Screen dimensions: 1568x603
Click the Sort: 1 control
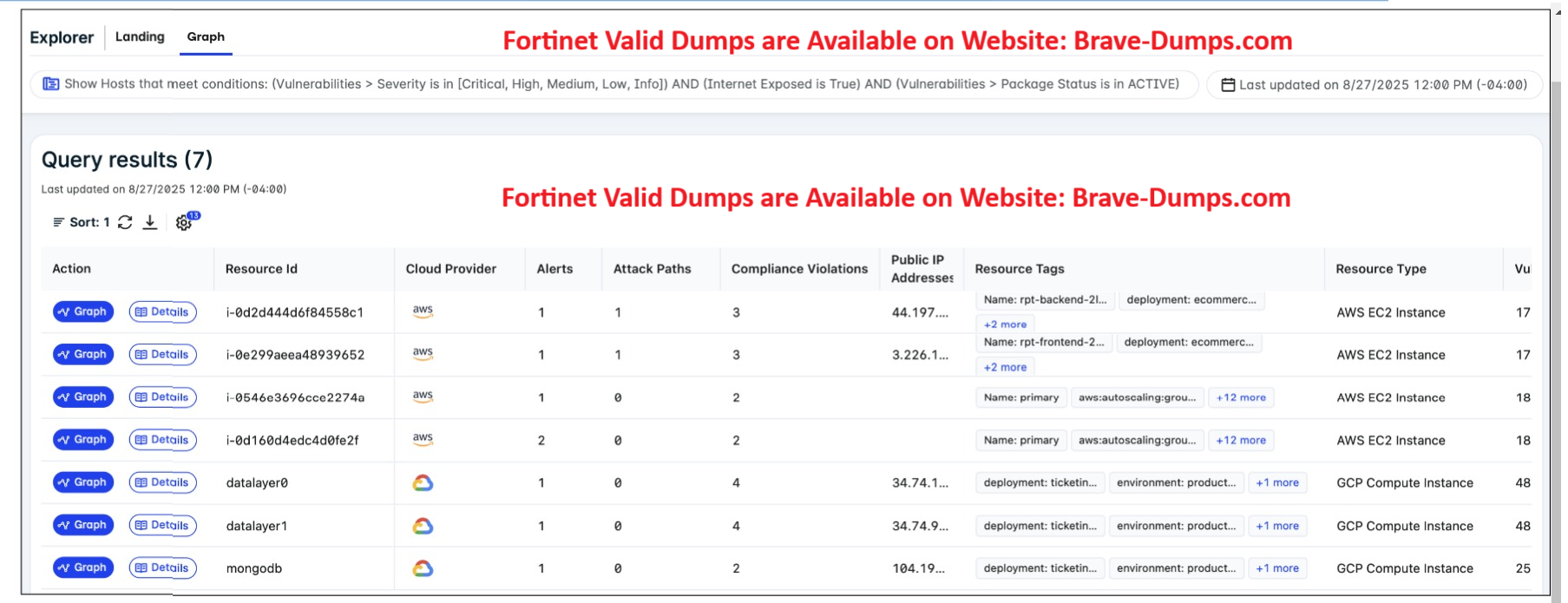[x=82, y=222]
